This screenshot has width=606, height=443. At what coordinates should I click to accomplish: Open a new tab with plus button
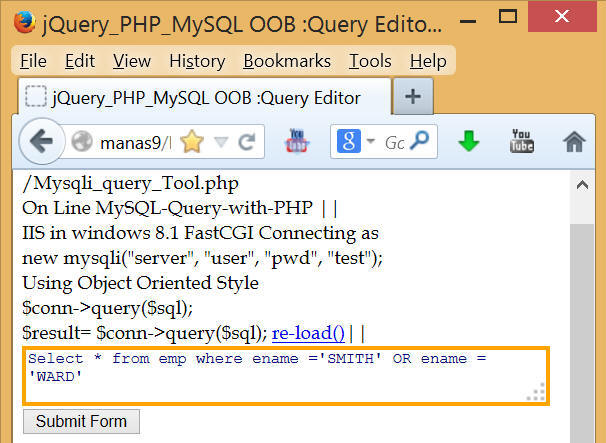[x=413, y=98]
